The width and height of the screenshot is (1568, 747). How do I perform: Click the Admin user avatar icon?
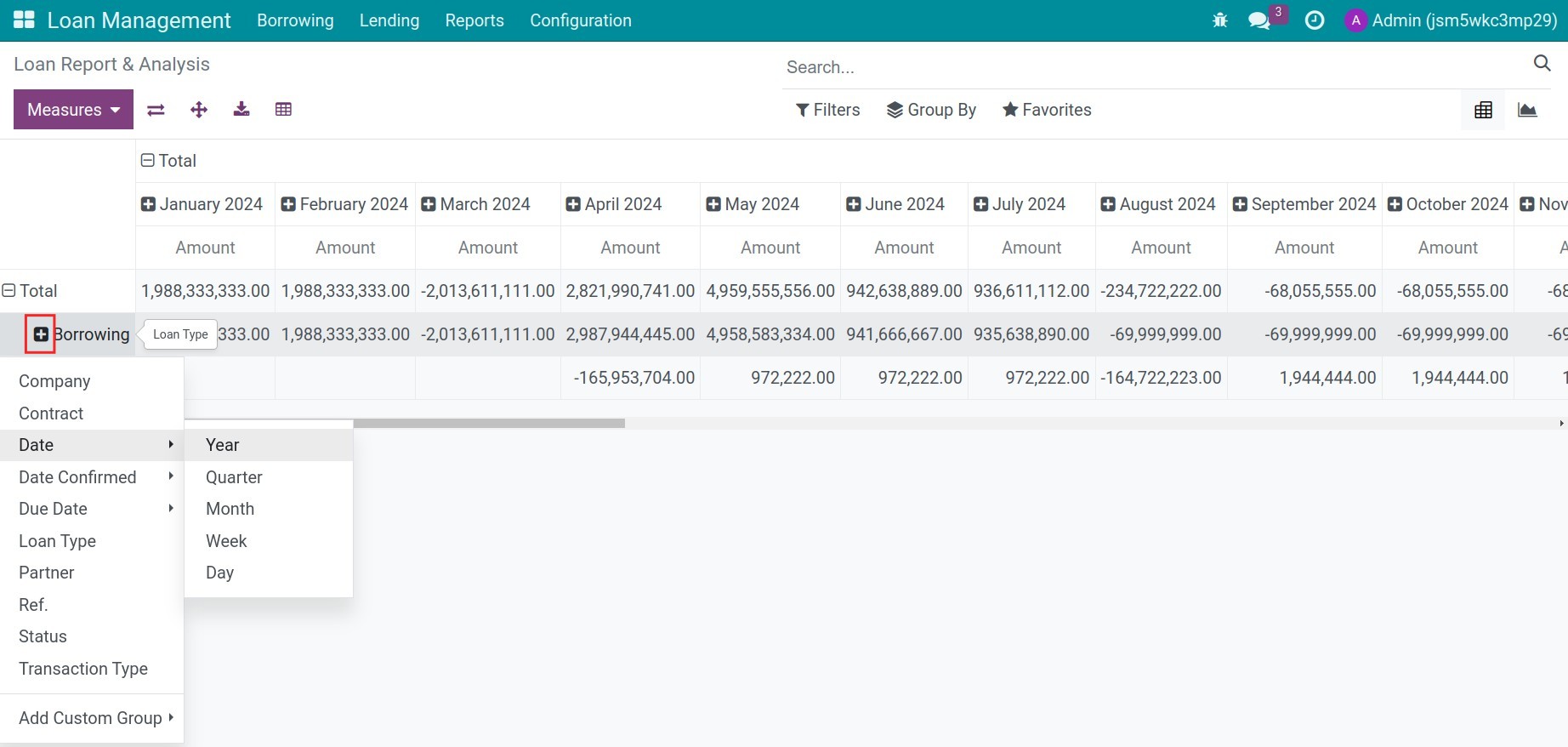(1355, 20)
